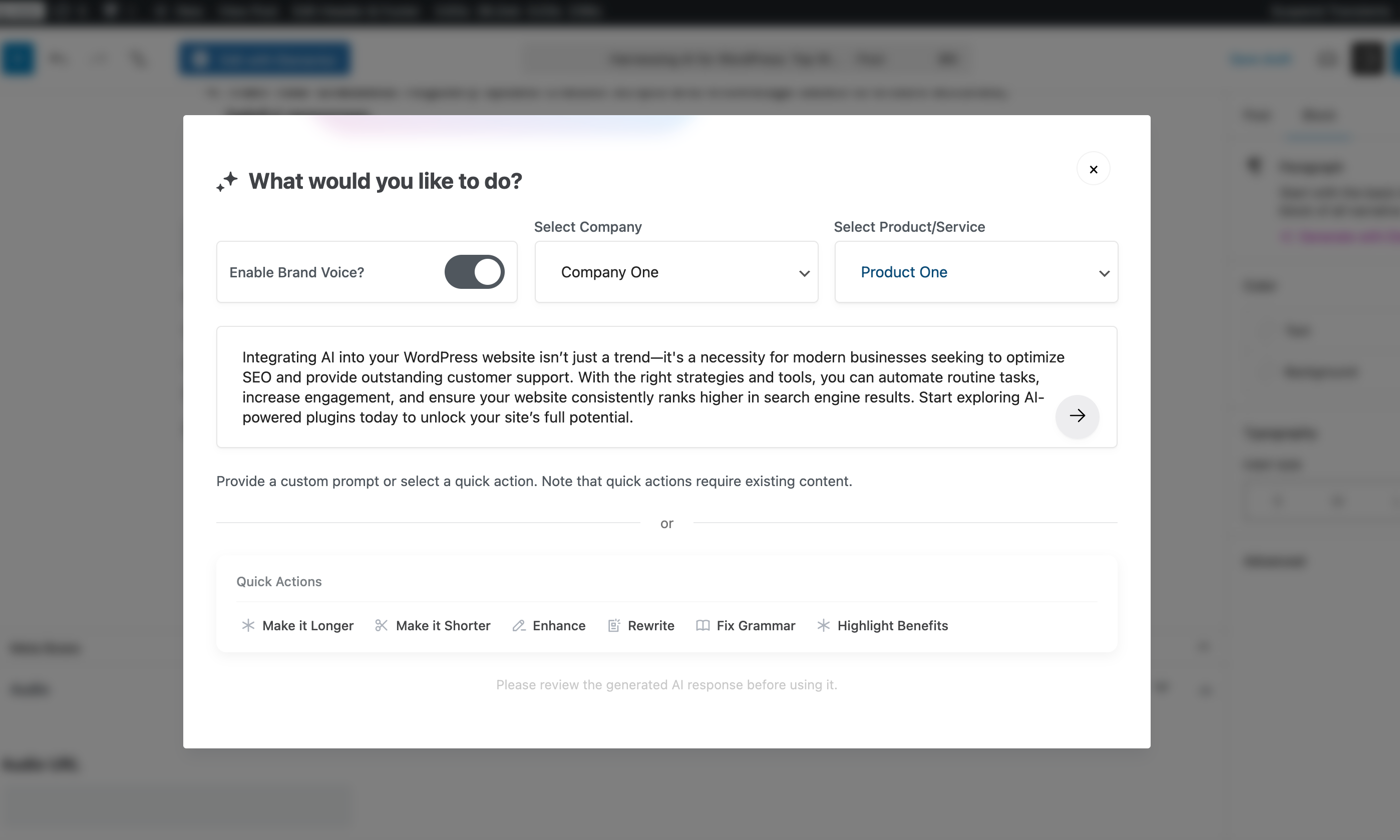Viewport: 1400px width, 840px height.
Task: Select the Enhance pencil icon
Action: pos(519,625)
